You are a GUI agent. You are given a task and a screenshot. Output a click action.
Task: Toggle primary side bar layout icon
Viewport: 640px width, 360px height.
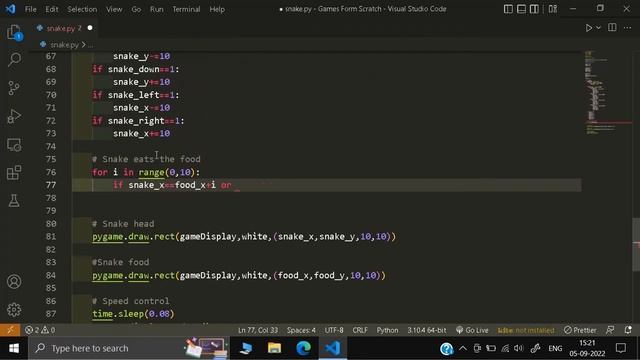click(508, 9)
